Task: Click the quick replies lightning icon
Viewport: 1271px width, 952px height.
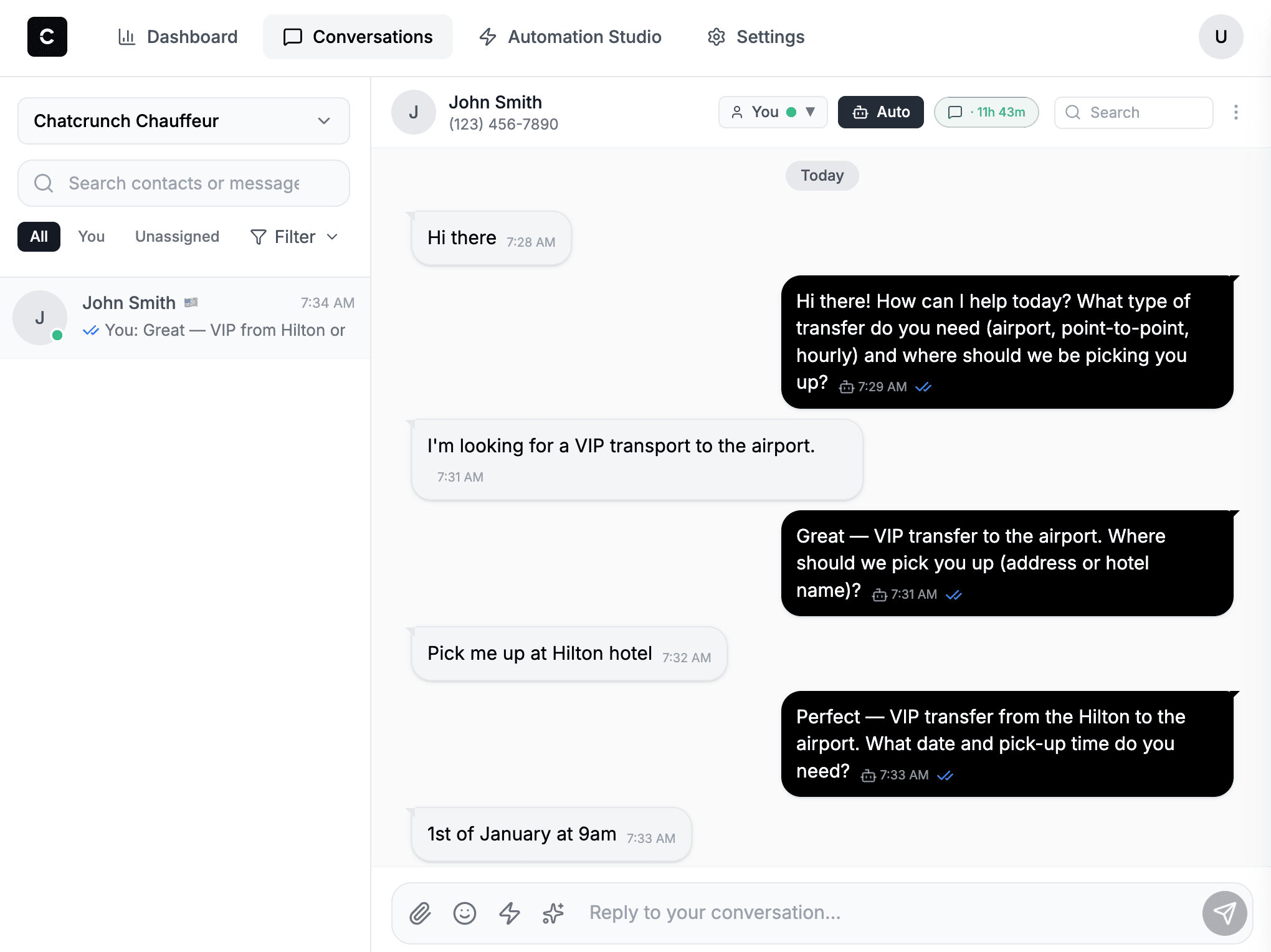Action: tap(509, 913)
